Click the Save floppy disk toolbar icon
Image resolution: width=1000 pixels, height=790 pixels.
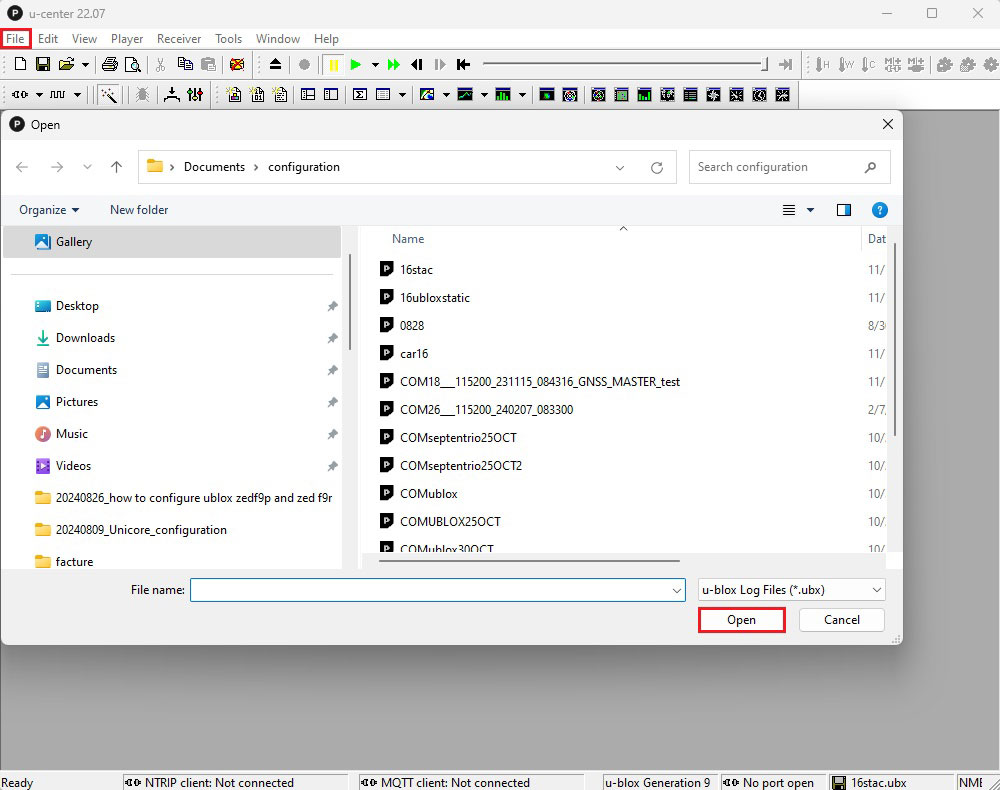[43, 65]
